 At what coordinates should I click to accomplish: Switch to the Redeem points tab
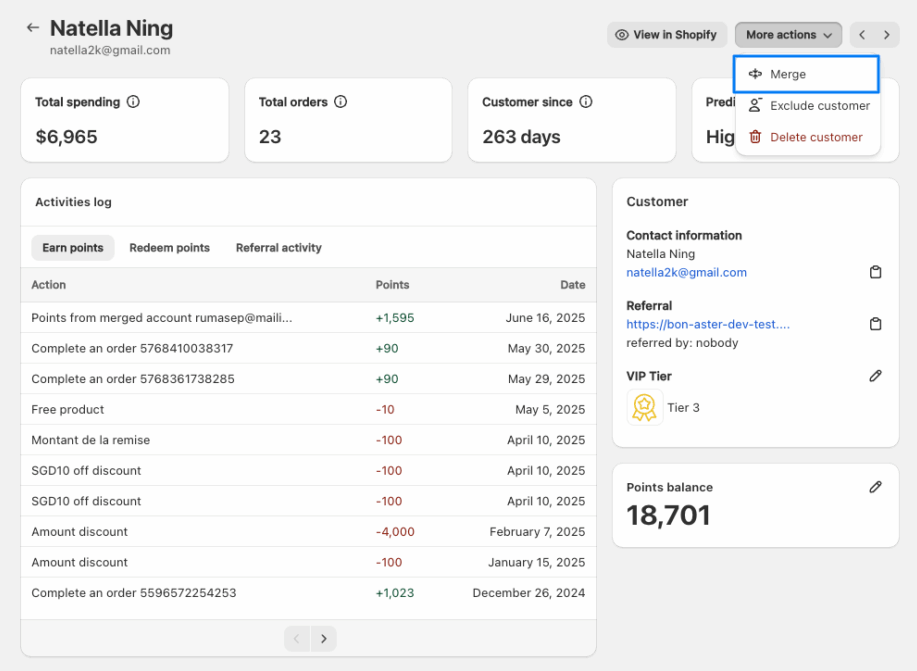(169, 248)
